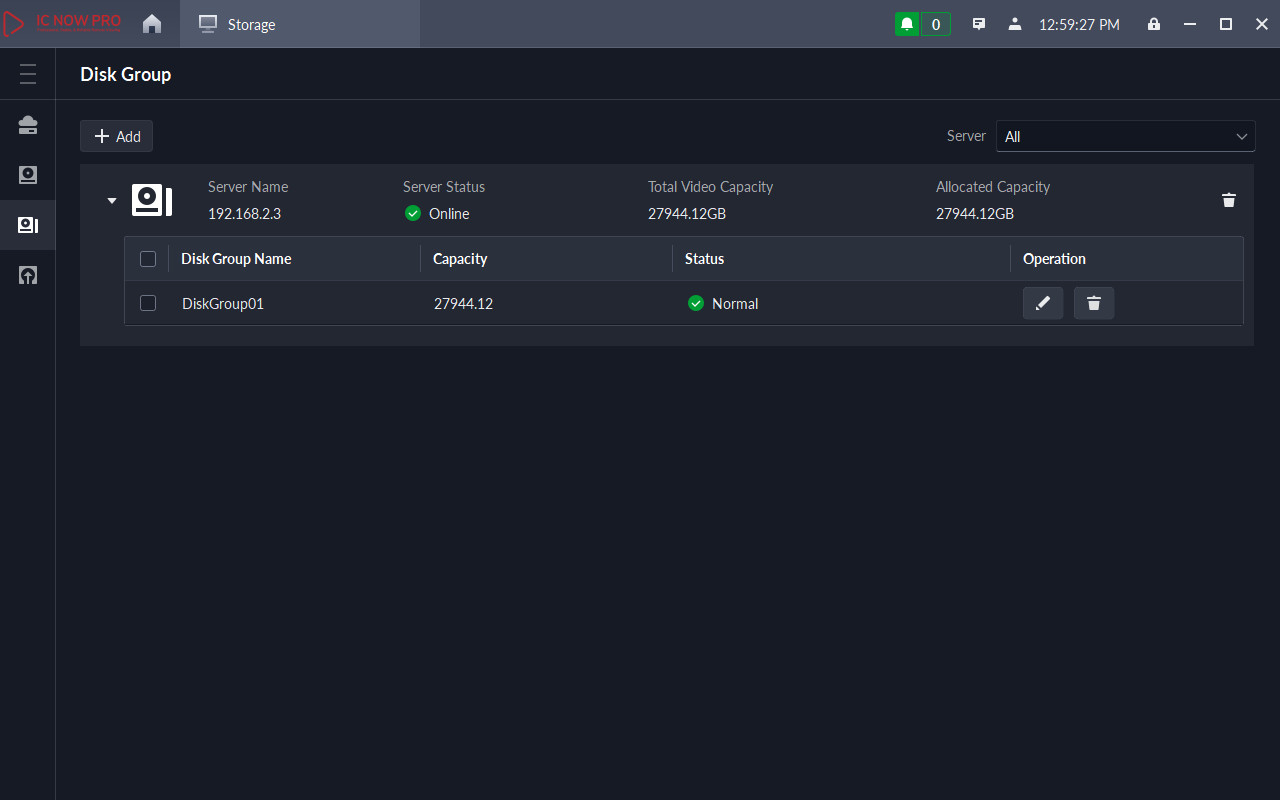This screenshot has height=800, width=1280.
Task: Click the Disk Group Name column header
Action: click(236, 259)
